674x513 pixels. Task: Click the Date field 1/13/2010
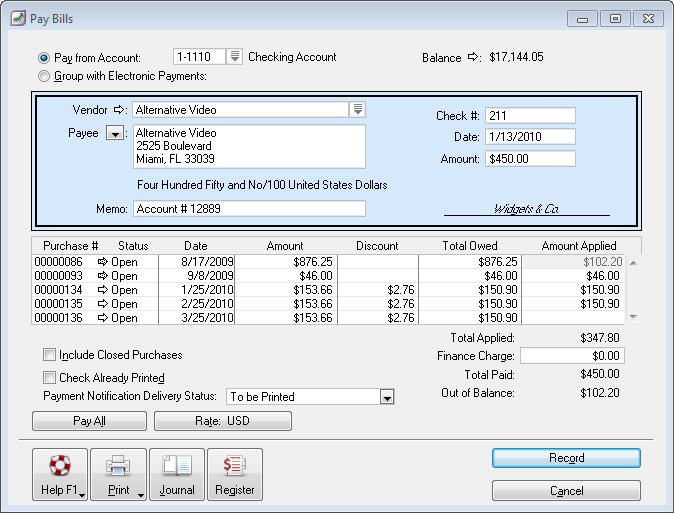click(530, 137)
